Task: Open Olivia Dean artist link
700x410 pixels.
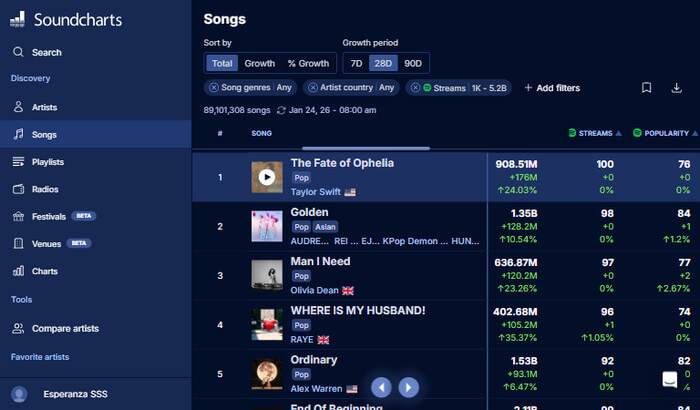Action: tap(315, 290)
